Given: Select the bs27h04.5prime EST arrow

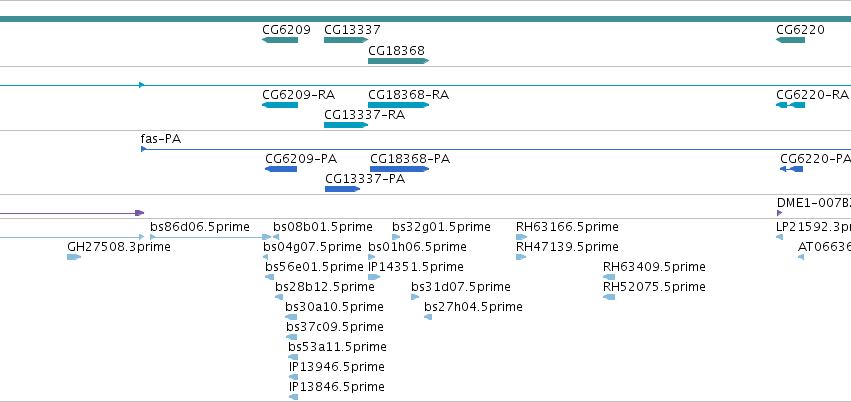Looking at the screenshot, I should point(428,317).
